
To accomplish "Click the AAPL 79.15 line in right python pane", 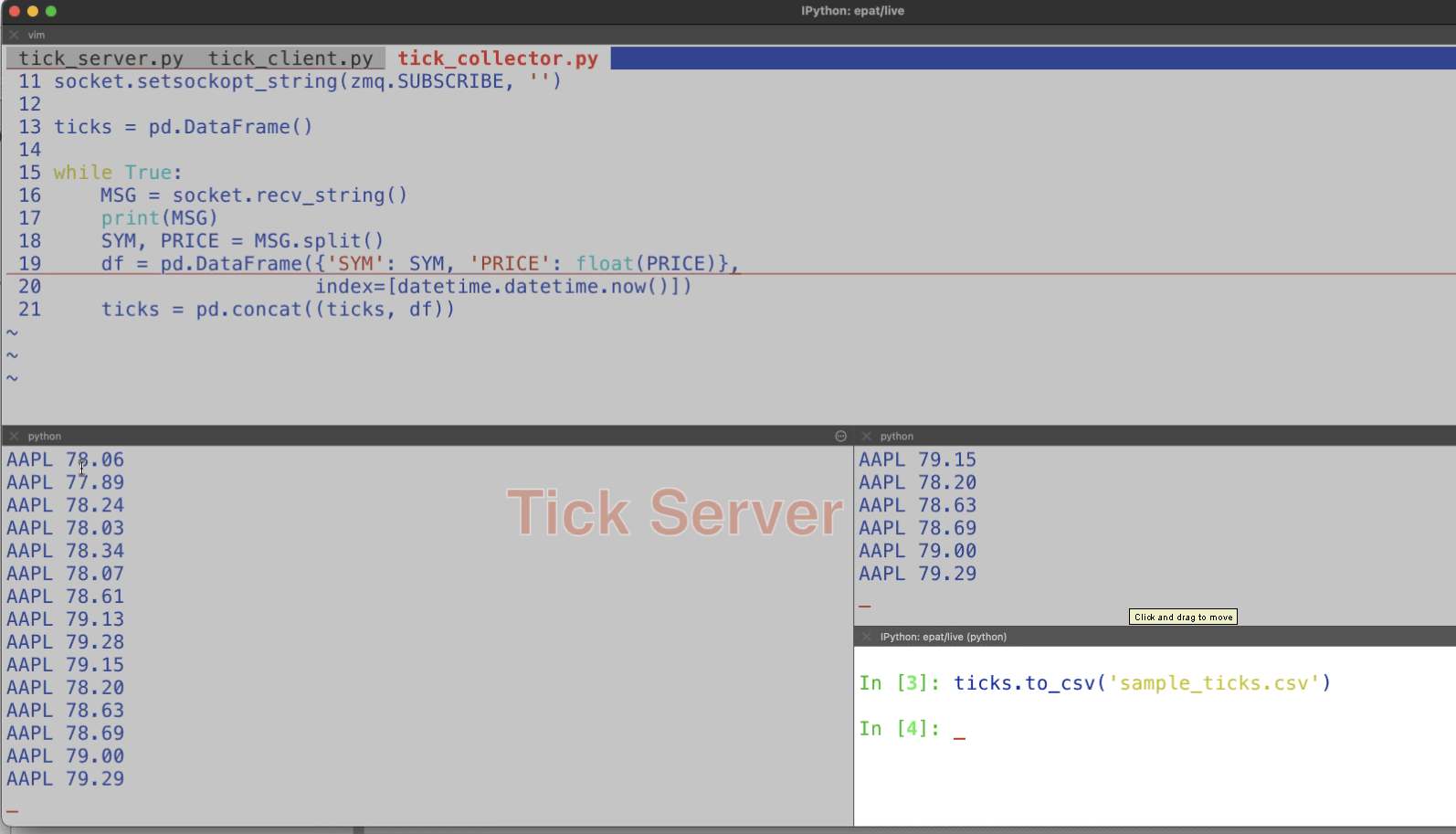I will point(917,459).
